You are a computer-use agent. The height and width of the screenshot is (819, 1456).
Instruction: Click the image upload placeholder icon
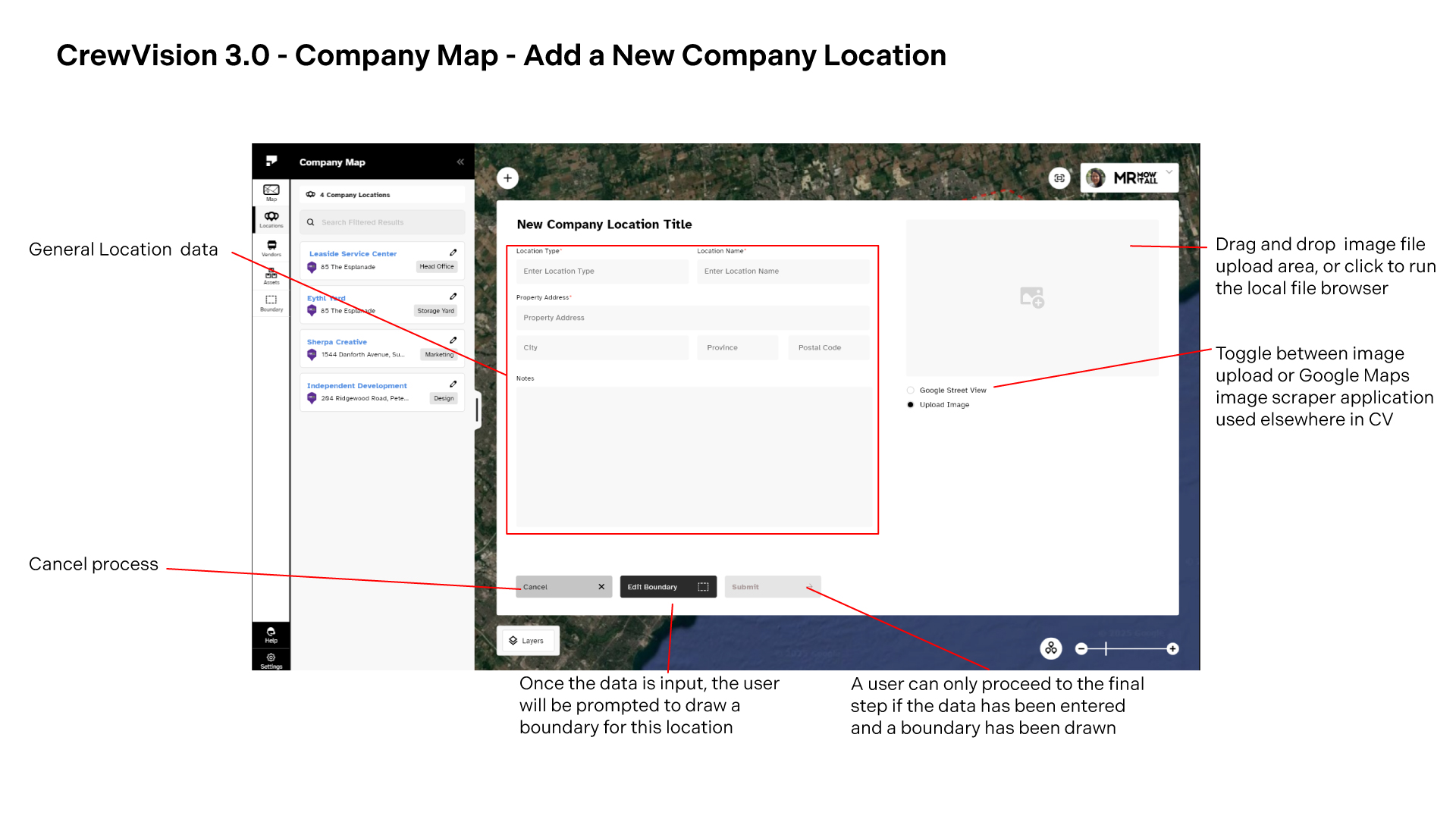click(x=1032, y=297)
